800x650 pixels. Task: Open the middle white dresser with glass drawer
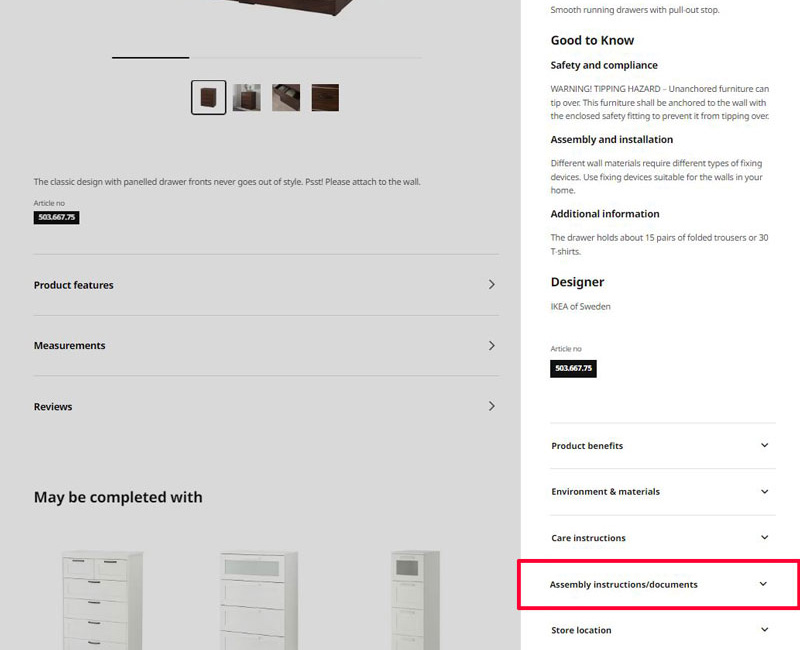pos(259,600)
